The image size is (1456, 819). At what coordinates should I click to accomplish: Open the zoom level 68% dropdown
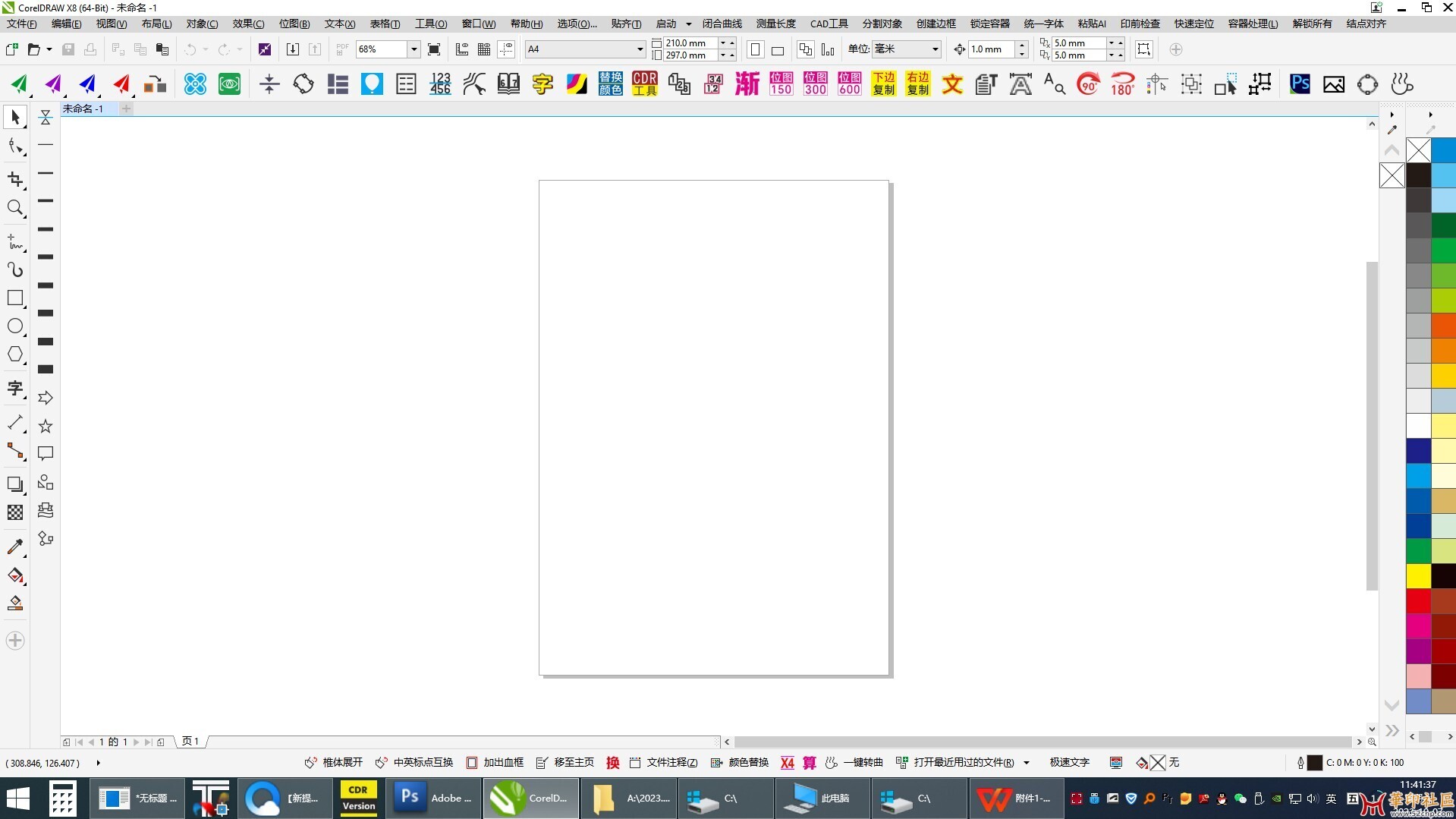pos(414,50)
